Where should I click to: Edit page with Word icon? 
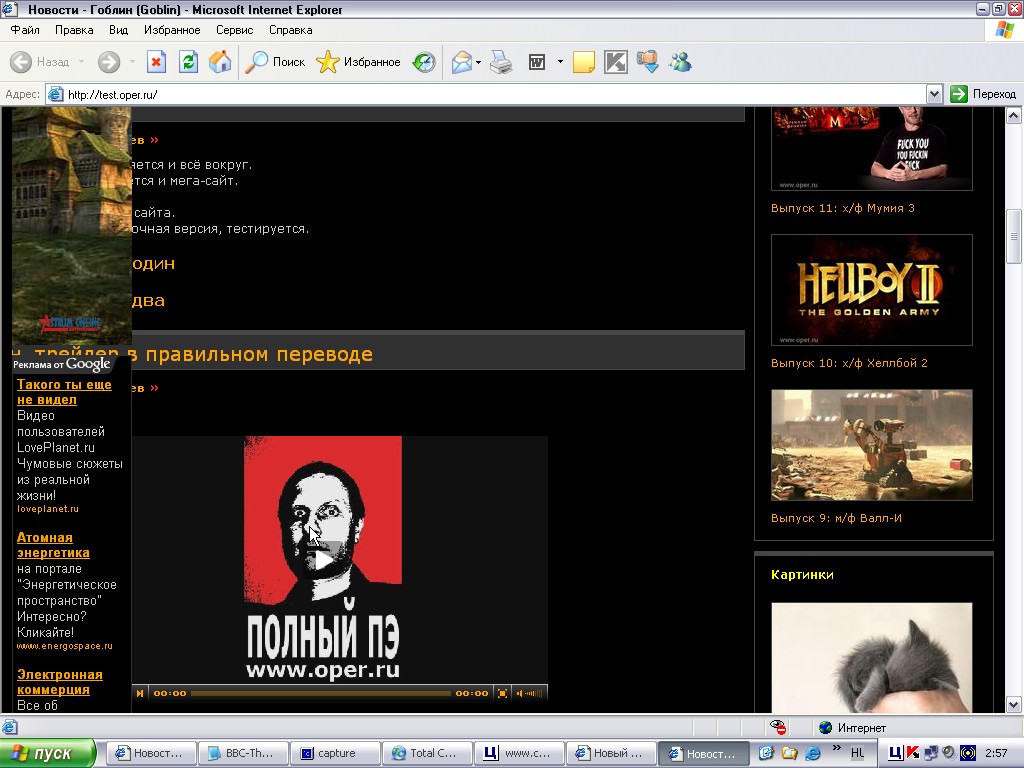(537, 62)
